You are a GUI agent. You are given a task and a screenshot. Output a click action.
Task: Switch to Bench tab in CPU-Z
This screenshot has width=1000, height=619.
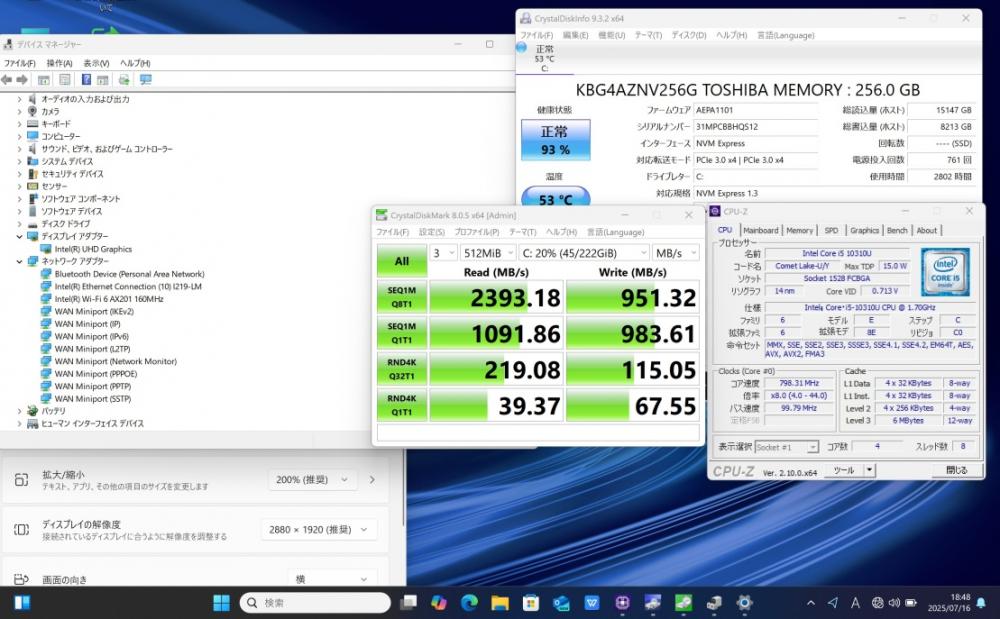[x=897, y=230]
